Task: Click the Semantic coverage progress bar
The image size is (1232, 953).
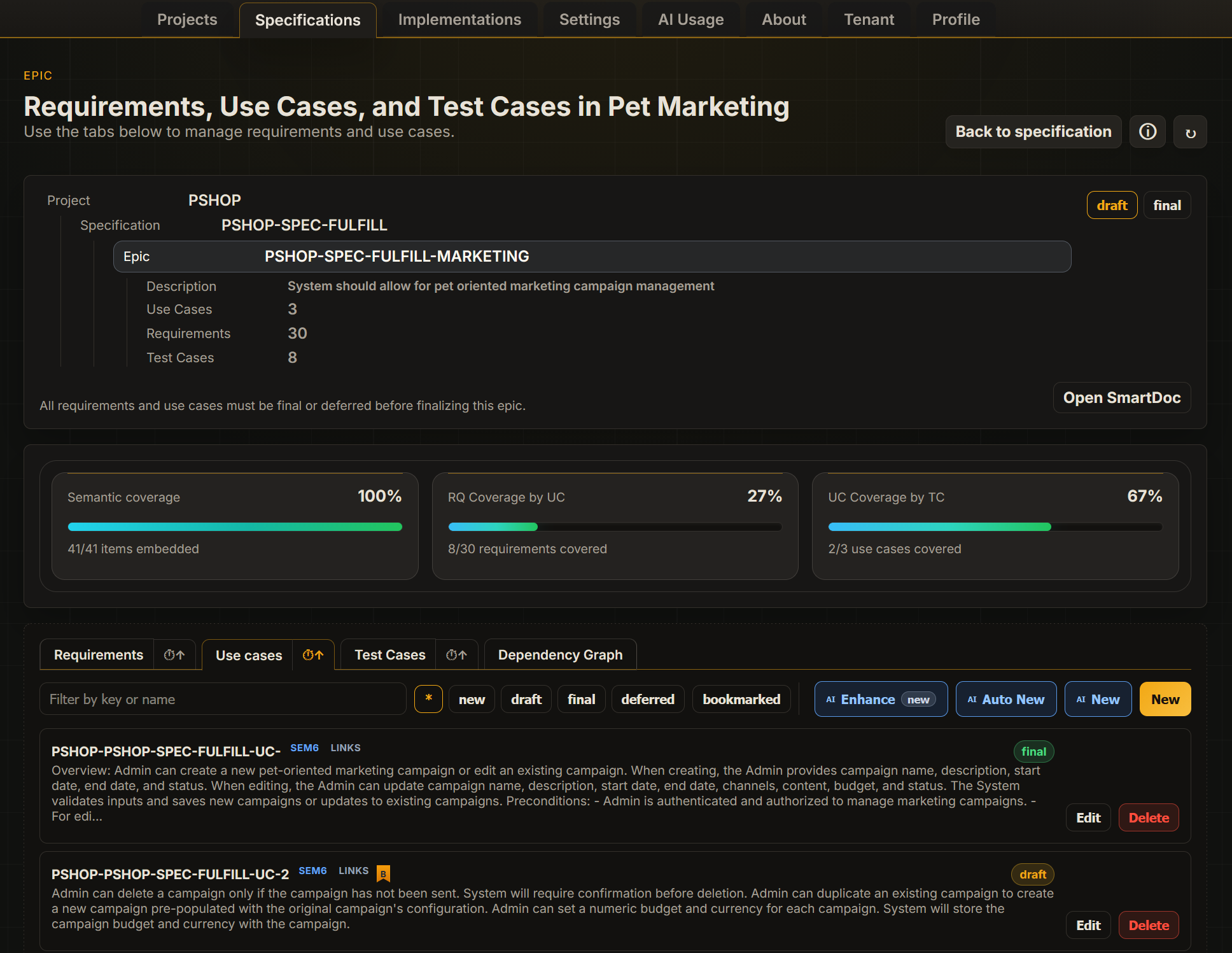Action: click(235, 526)
